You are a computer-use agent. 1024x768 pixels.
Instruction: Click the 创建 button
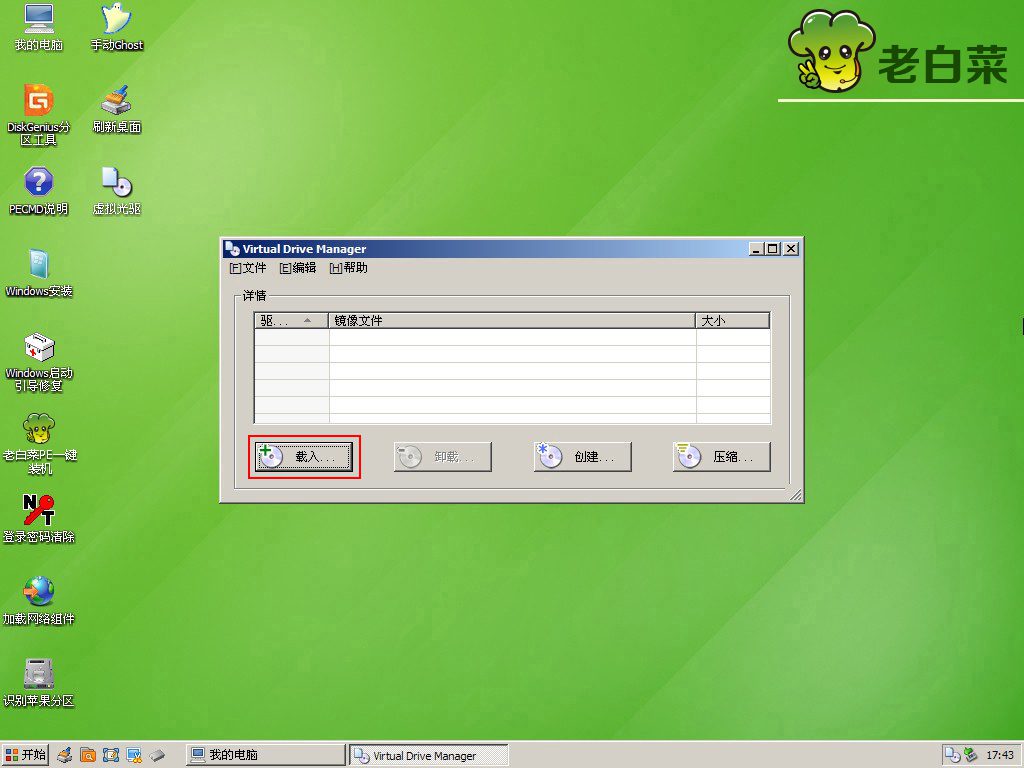coord(583,457)
